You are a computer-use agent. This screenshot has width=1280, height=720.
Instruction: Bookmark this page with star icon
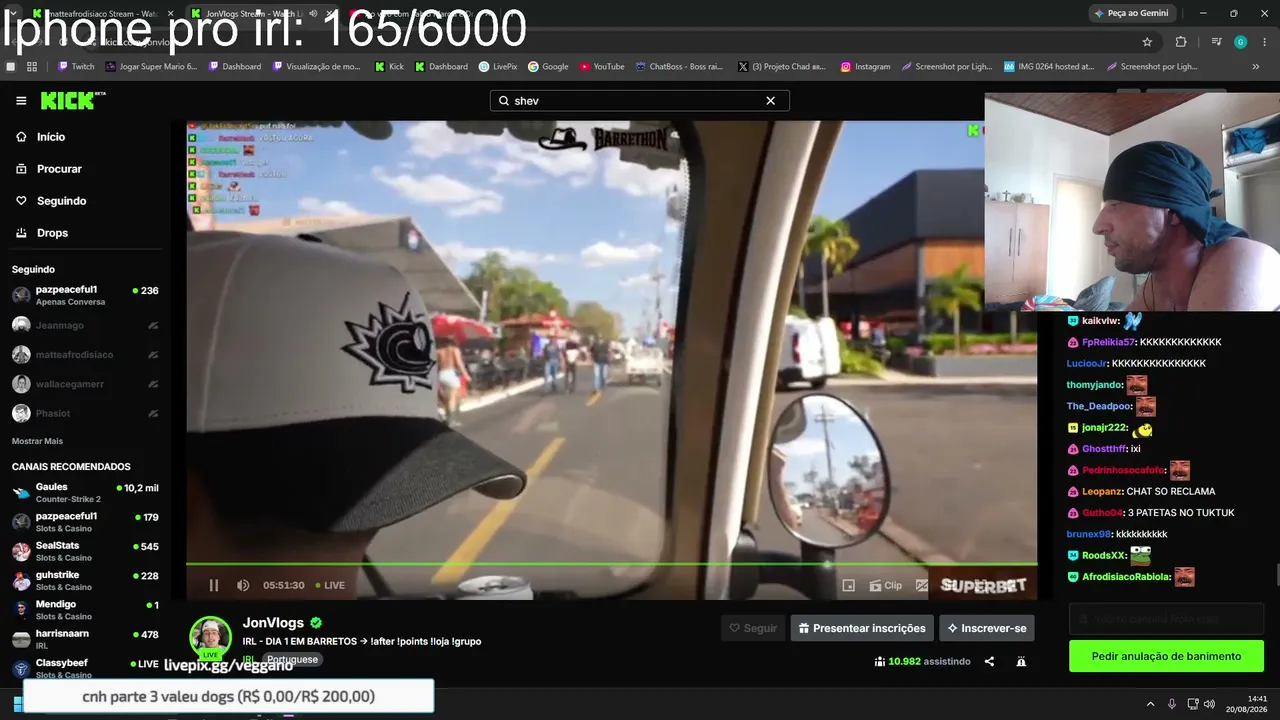pos(1147,42)
